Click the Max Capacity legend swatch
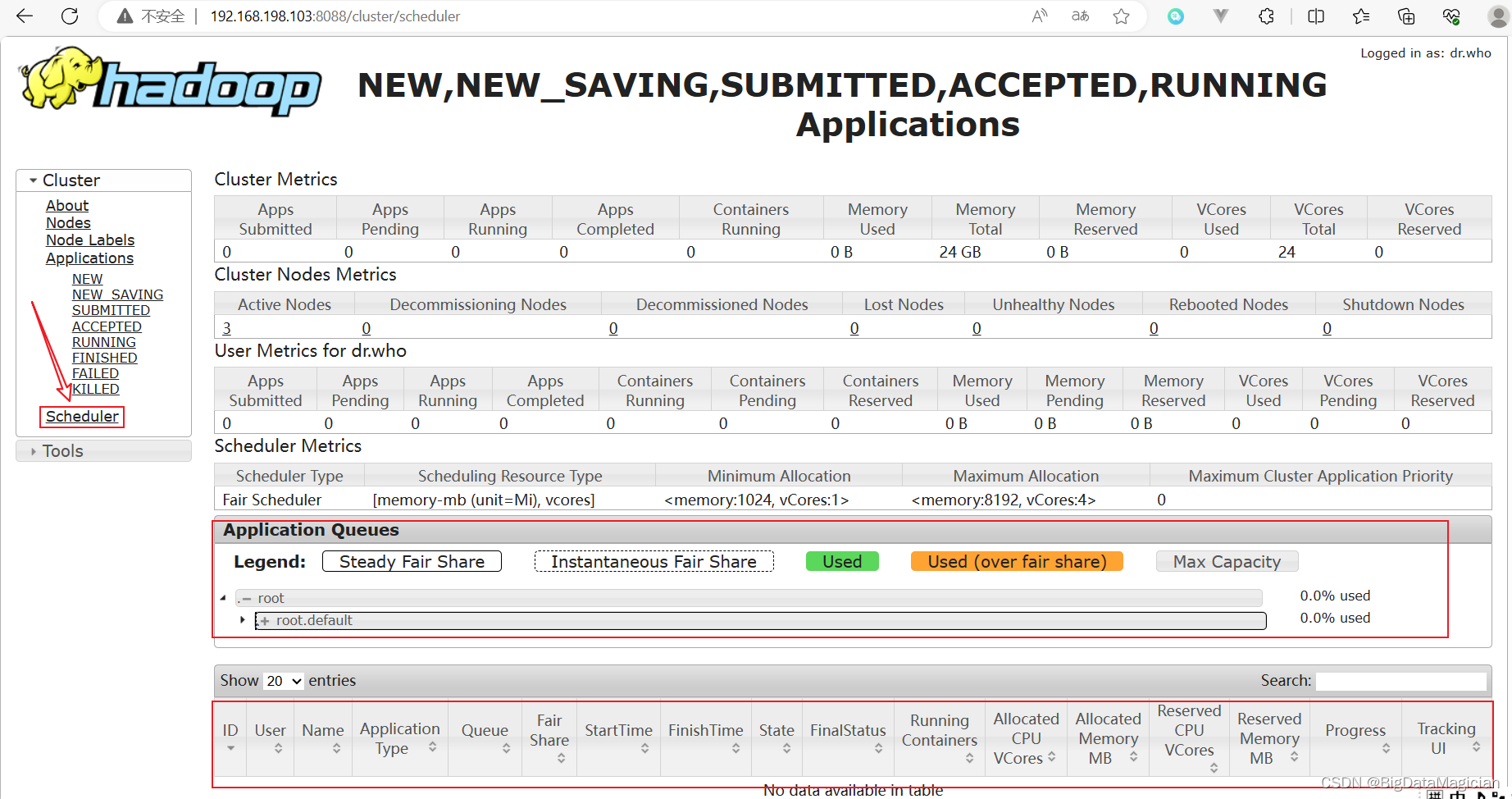Image resolution: width=1512 pixels, height=799 pixels. click(1227, 561)
